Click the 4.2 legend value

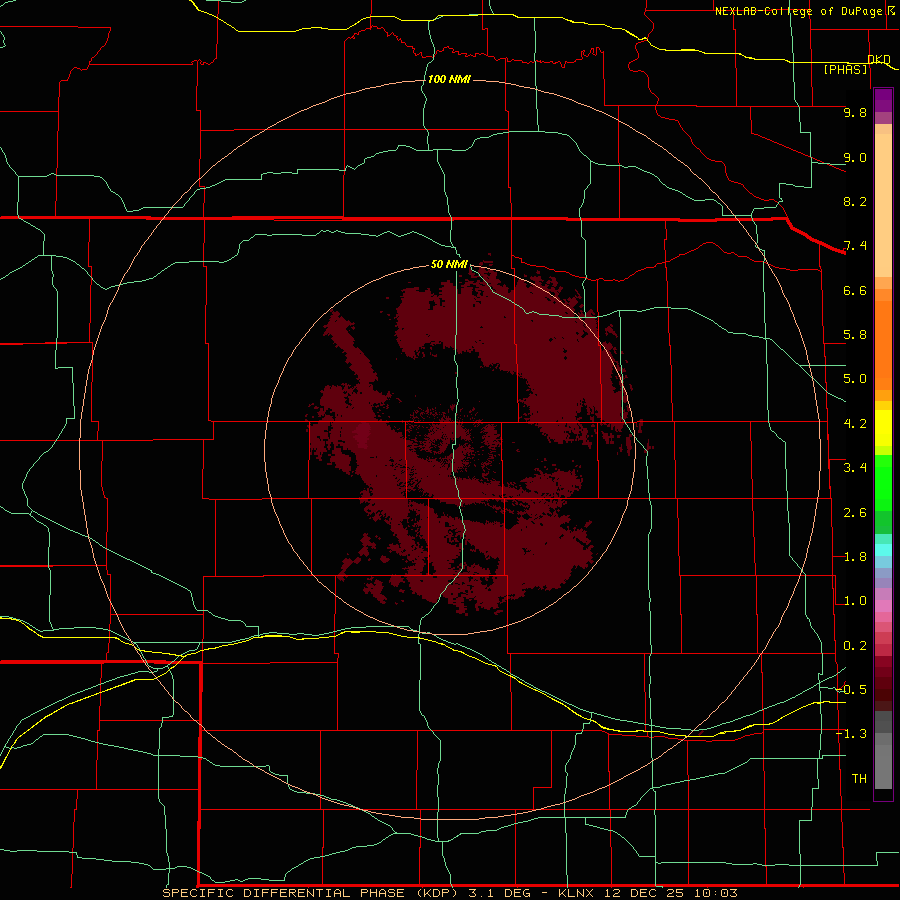[855, 424]
